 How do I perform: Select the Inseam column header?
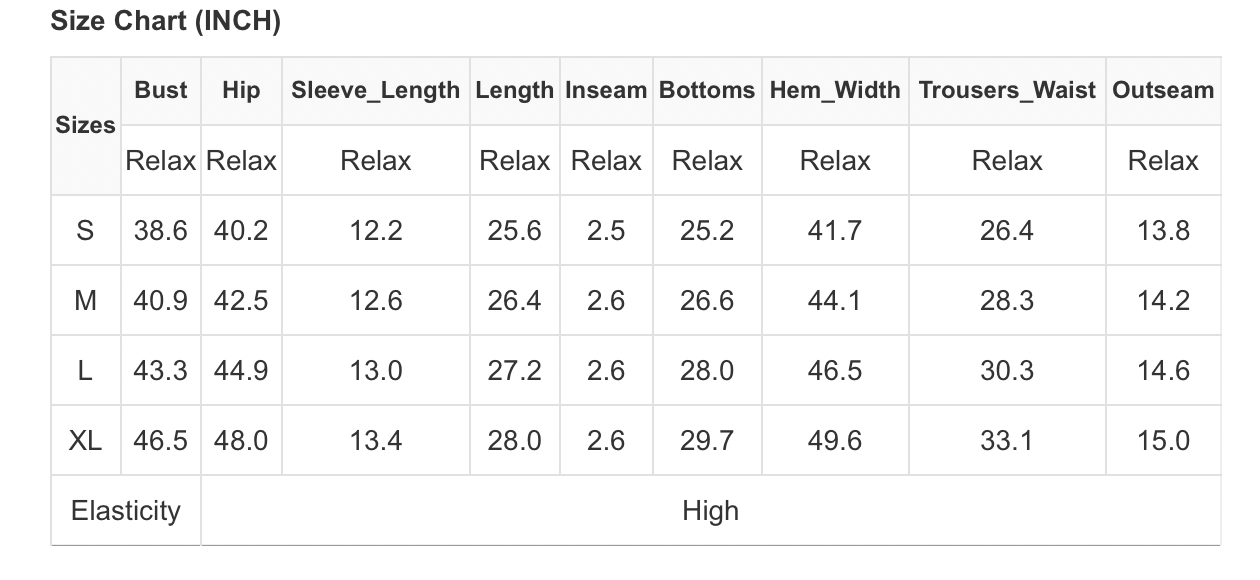pos(606,90)
